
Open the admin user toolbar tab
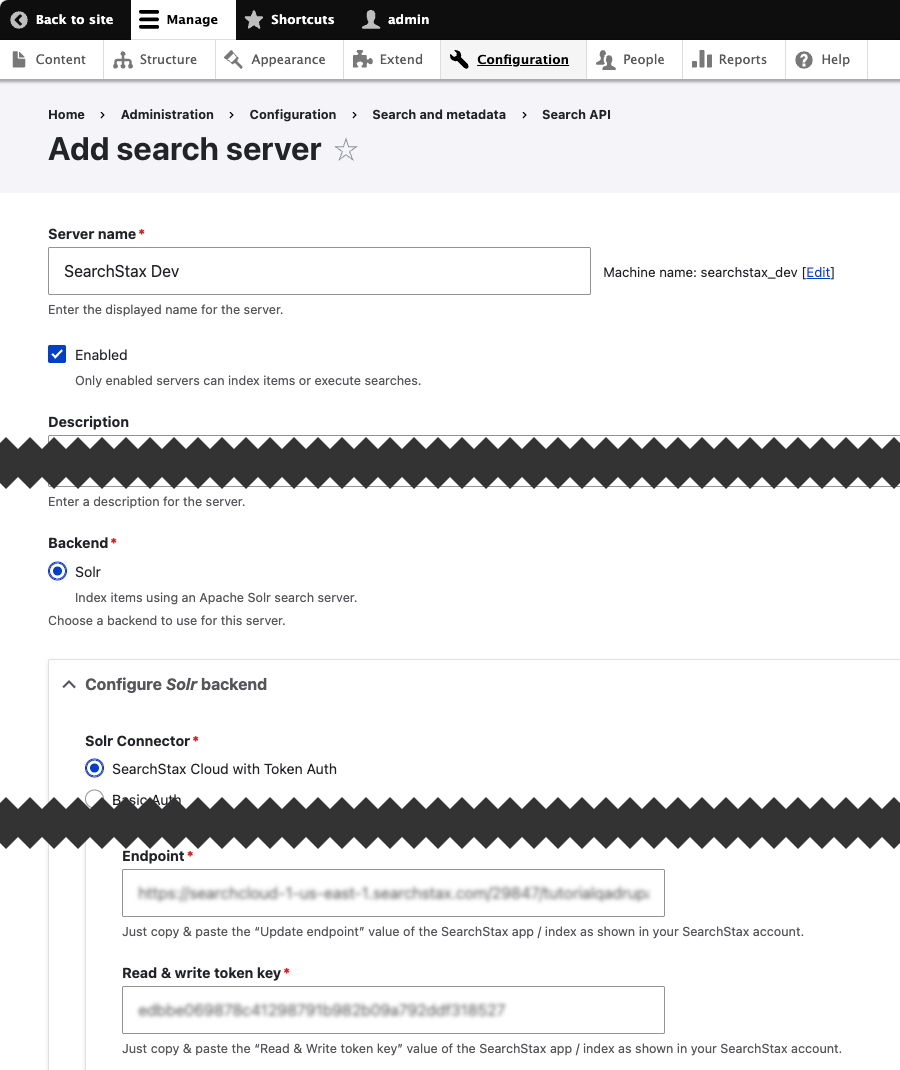[396, 20]
